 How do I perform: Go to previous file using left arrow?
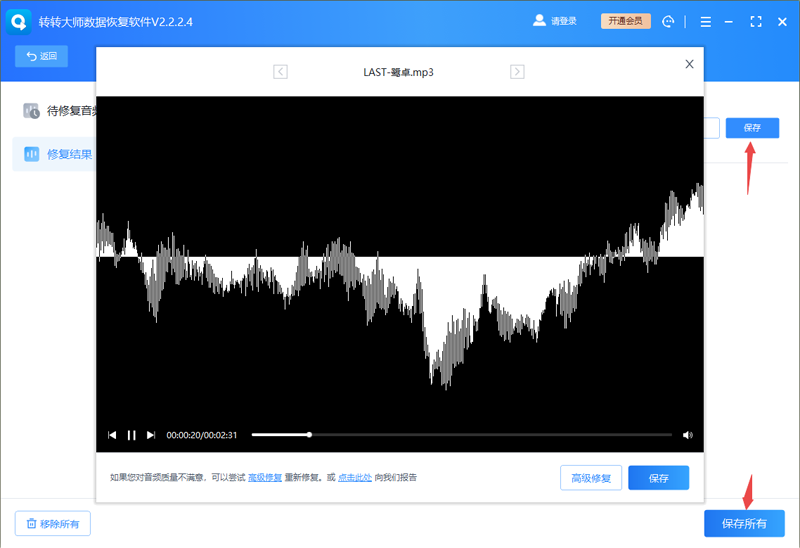coord(280,71)
